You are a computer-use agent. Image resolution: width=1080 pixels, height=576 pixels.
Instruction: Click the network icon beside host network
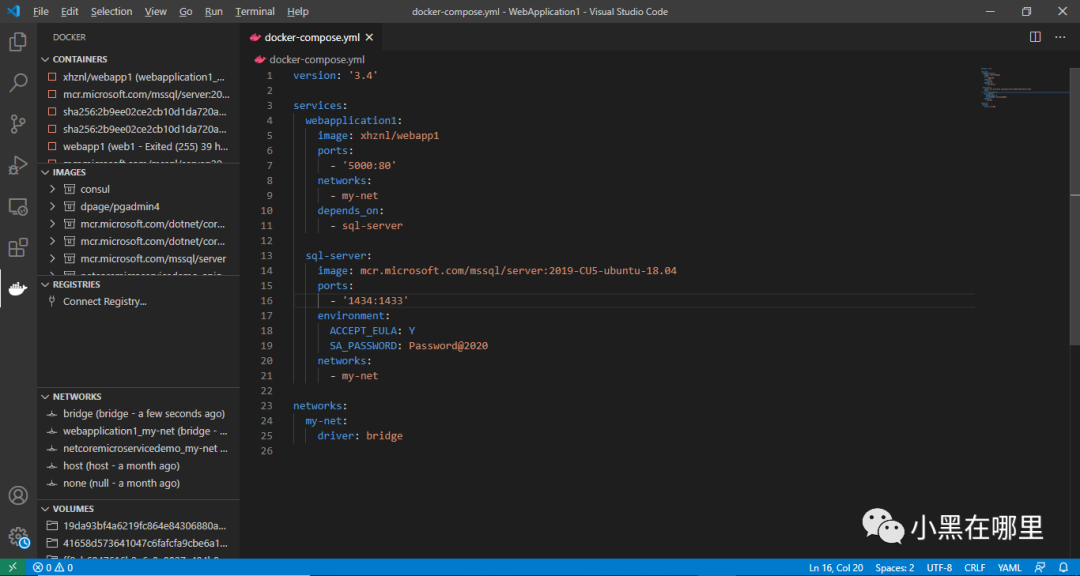pyautogui.click(x=52, y=466)
